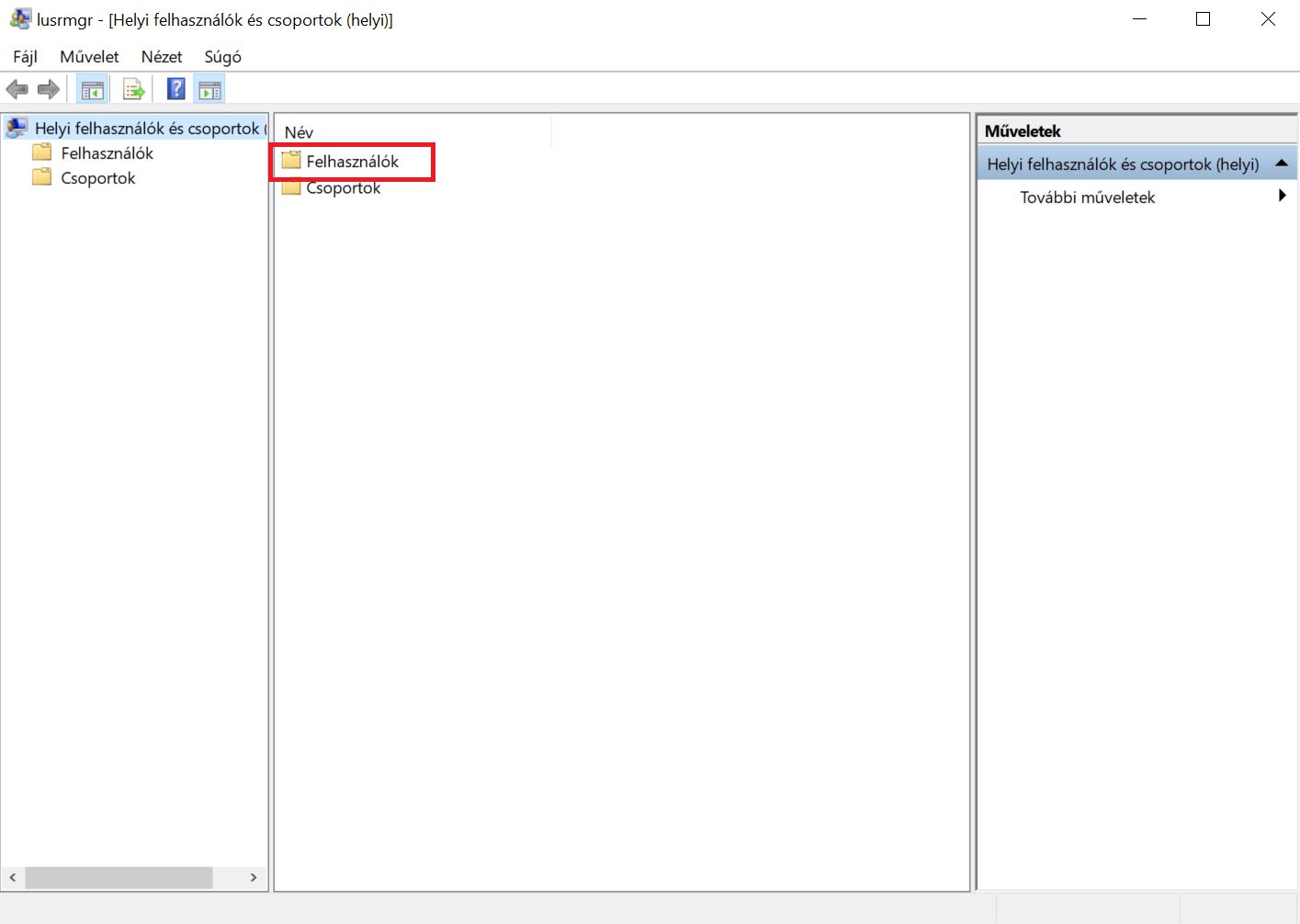1300x924 pixels.
Task: Collapse the Helyi felhasználók actions section arrow
Action: click(1282, 163)
